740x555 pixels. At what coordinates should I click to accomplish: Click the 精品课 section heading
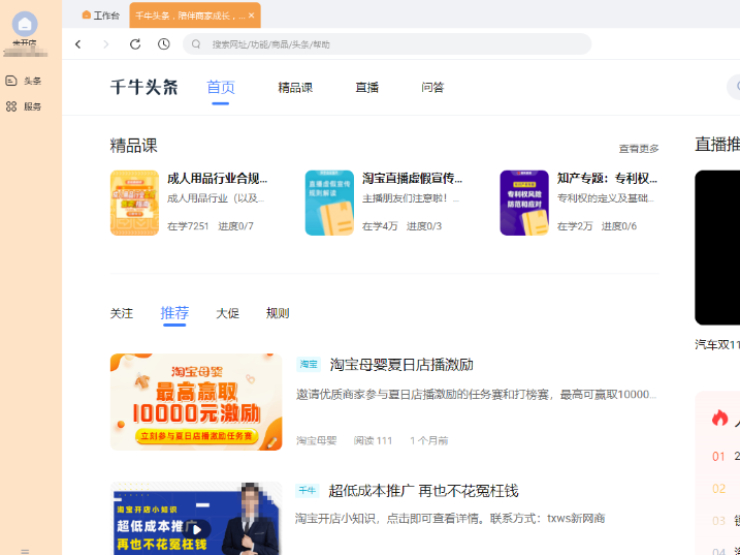coord(134,145)
